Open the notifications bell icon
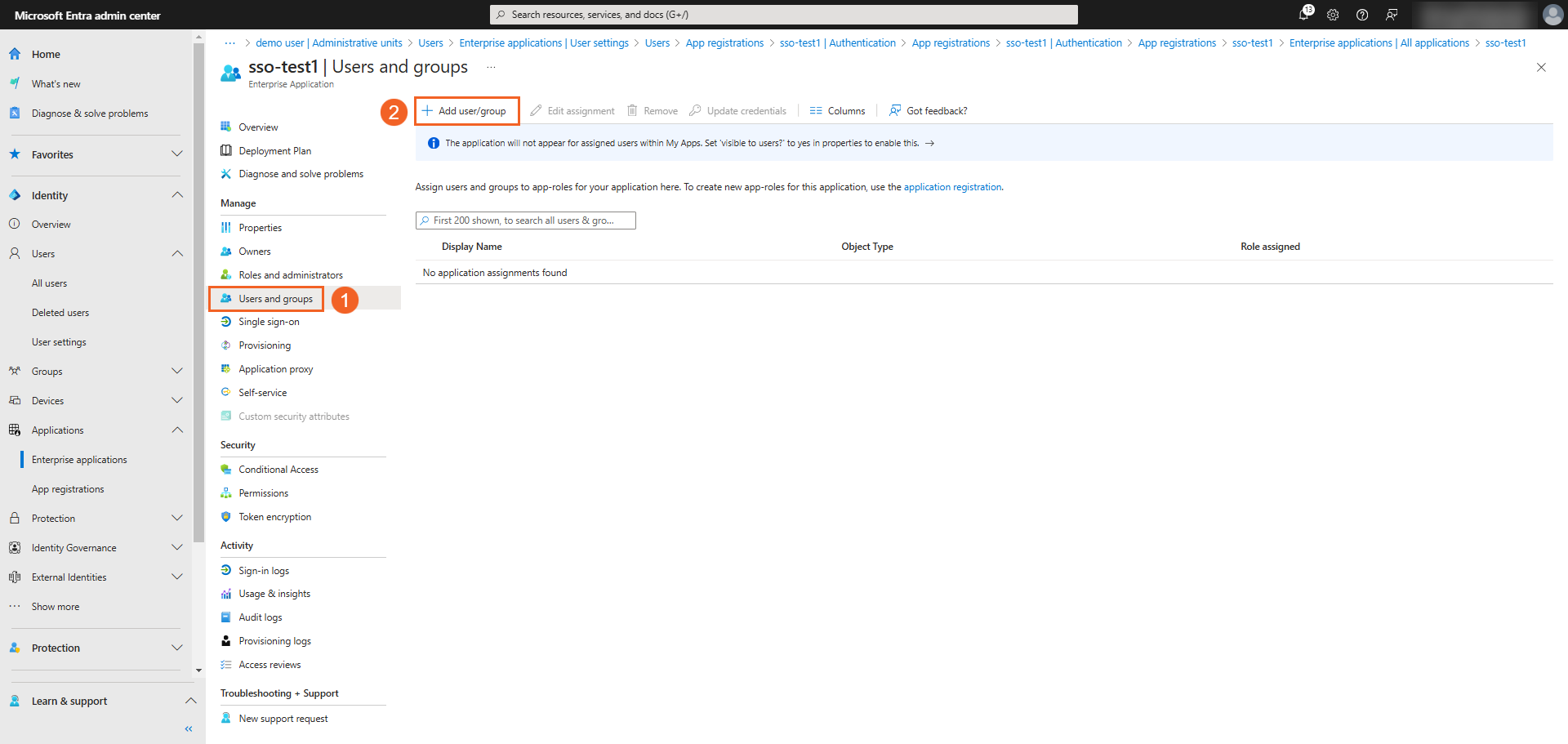This screenshot has width=1568, height=744. click(x=1303, y=15)
